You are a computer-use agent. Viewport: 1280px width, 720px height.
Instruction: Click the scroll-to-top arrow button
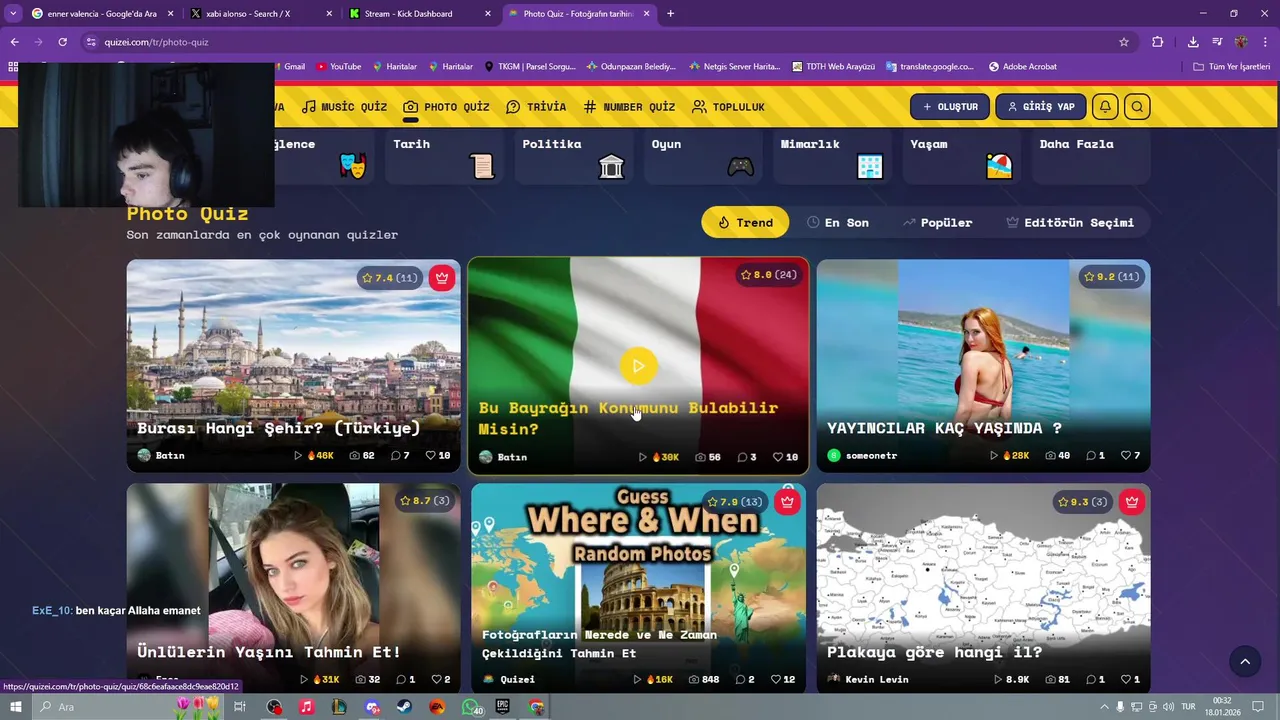tap(1245, 661)
